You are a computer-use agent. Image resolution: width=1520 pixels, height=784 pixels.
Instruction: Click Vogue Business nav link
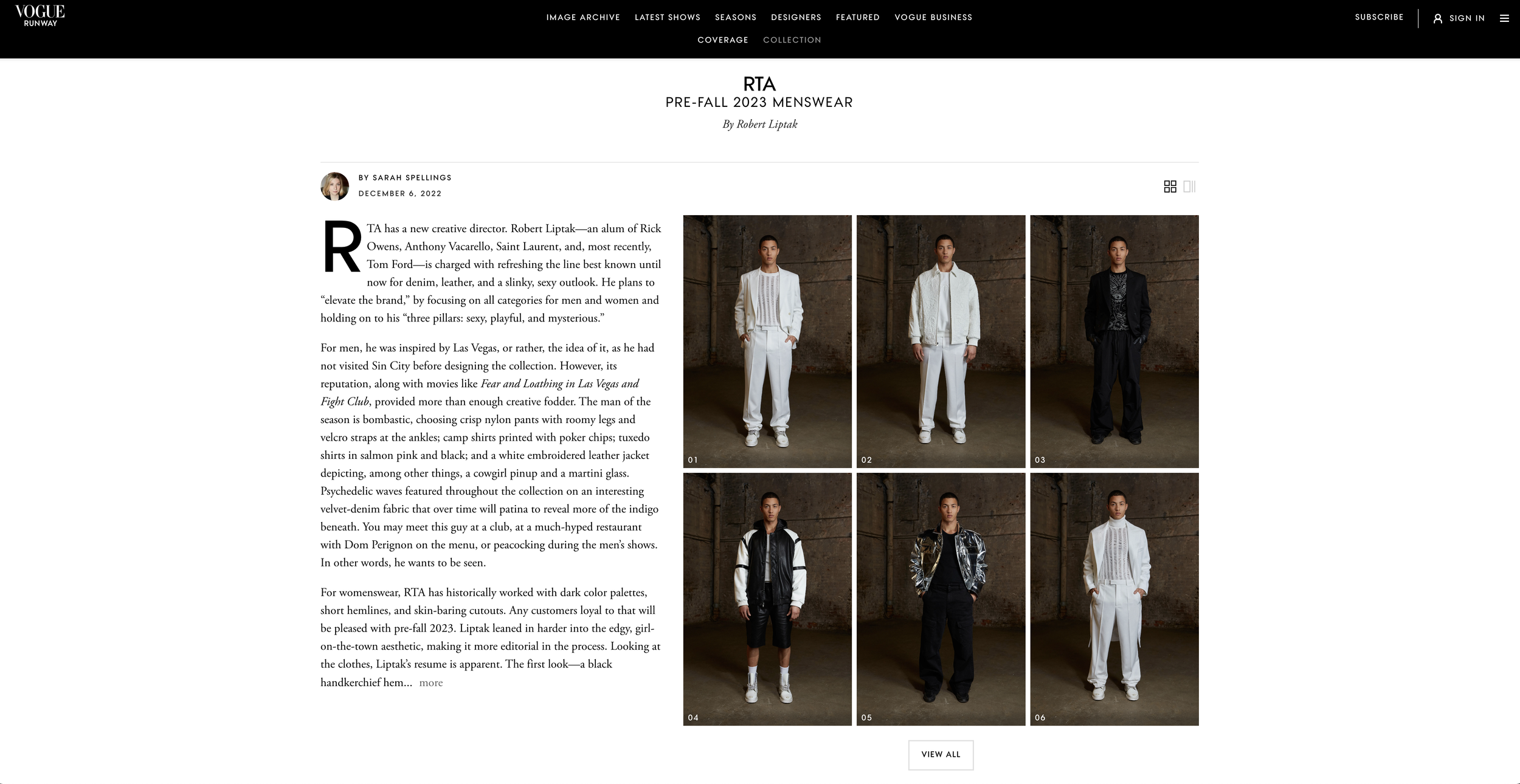click(933, 18)
